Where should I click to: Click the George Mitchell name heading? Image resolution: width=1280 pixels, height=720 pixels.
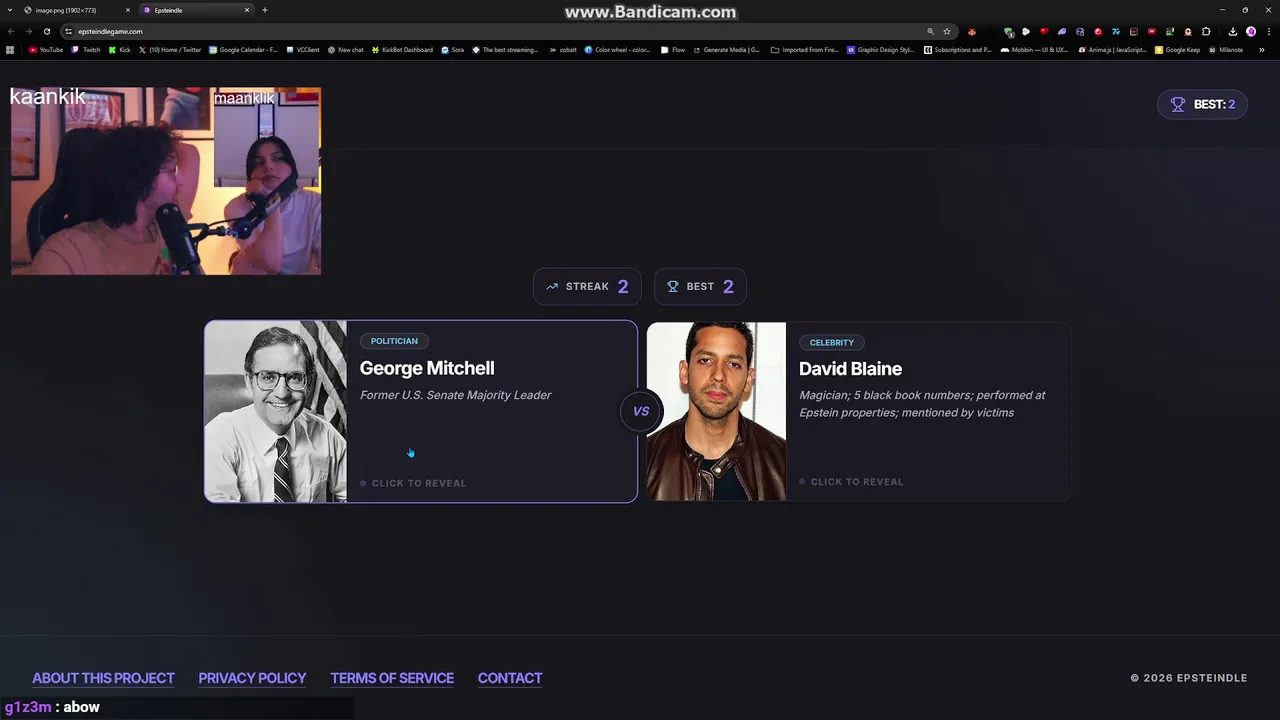tap(427, 368)
